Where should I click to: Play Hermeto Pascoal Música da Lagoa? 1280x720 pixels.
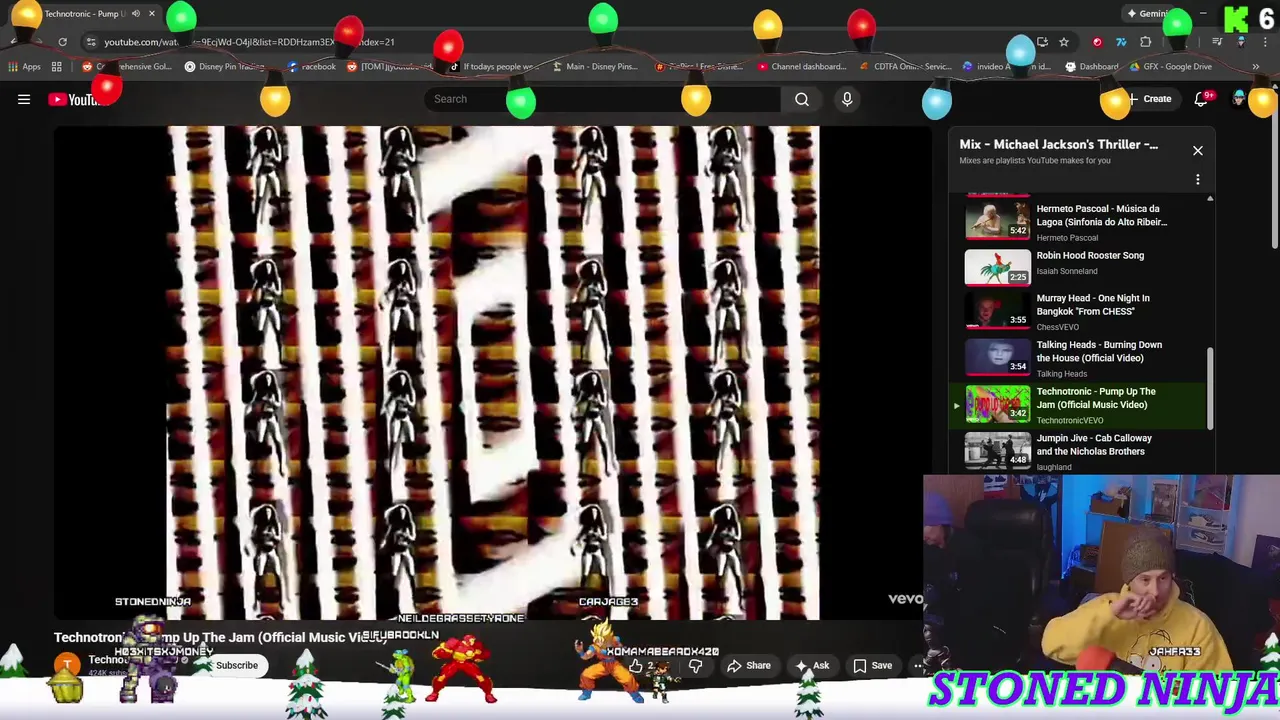tap(1082, 222)
